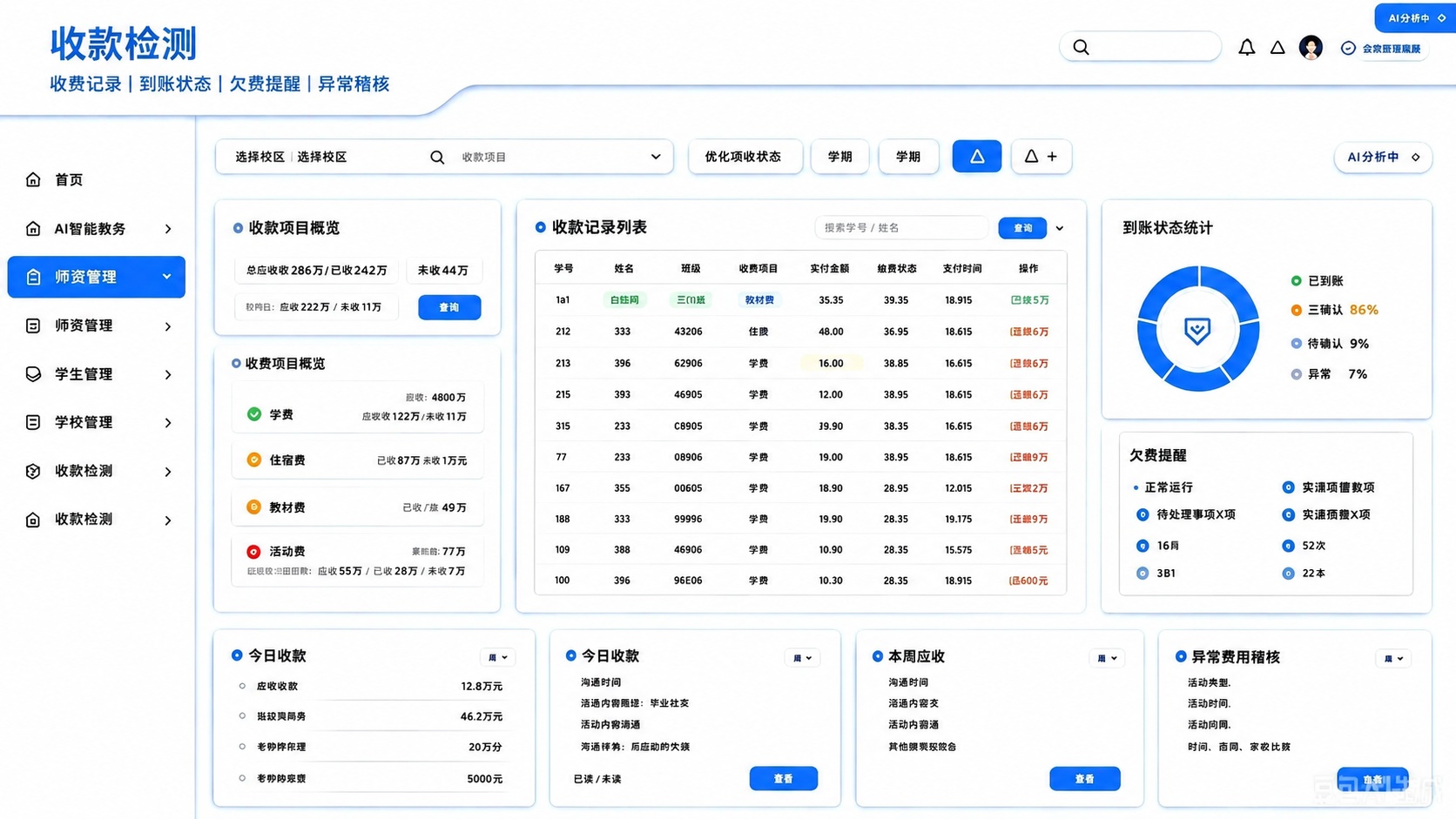Select the 应收收款 bullet in 今日收款
Screen dimensions: 1456x819
tap(242, 686)
